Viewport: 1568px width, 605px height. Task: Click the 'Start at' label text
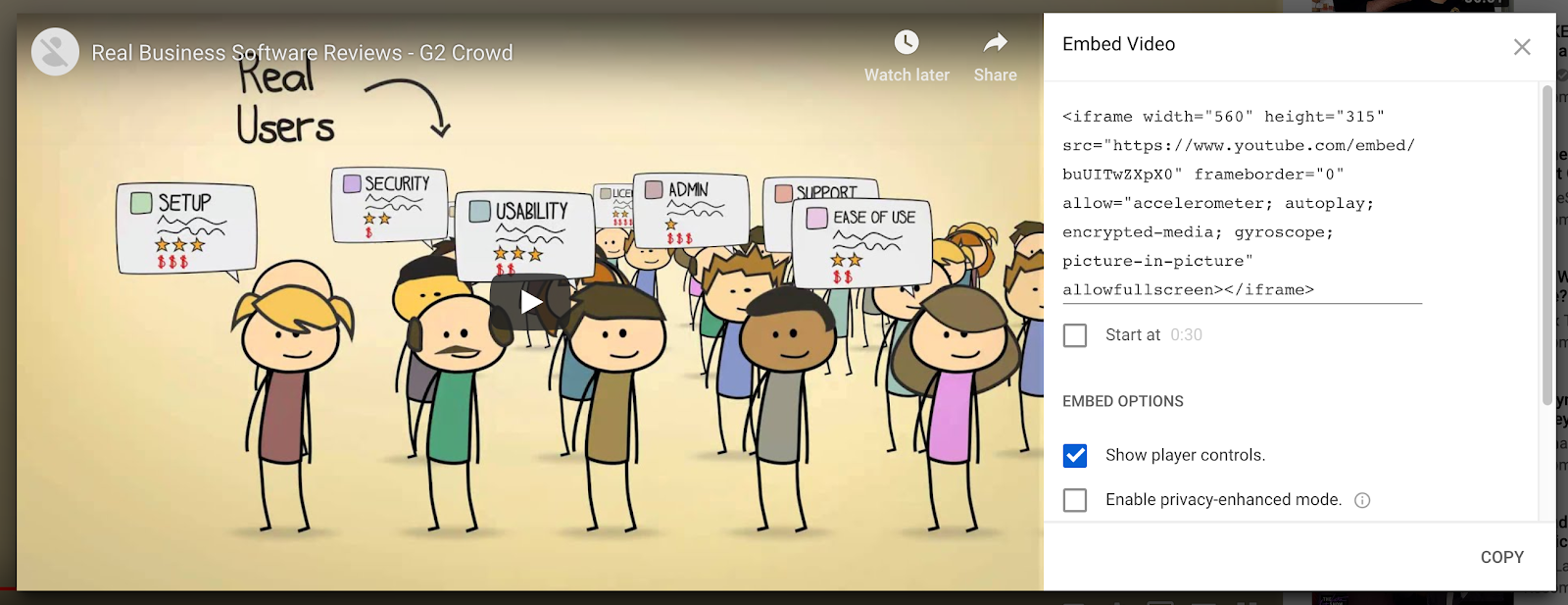coord(1133,335)
